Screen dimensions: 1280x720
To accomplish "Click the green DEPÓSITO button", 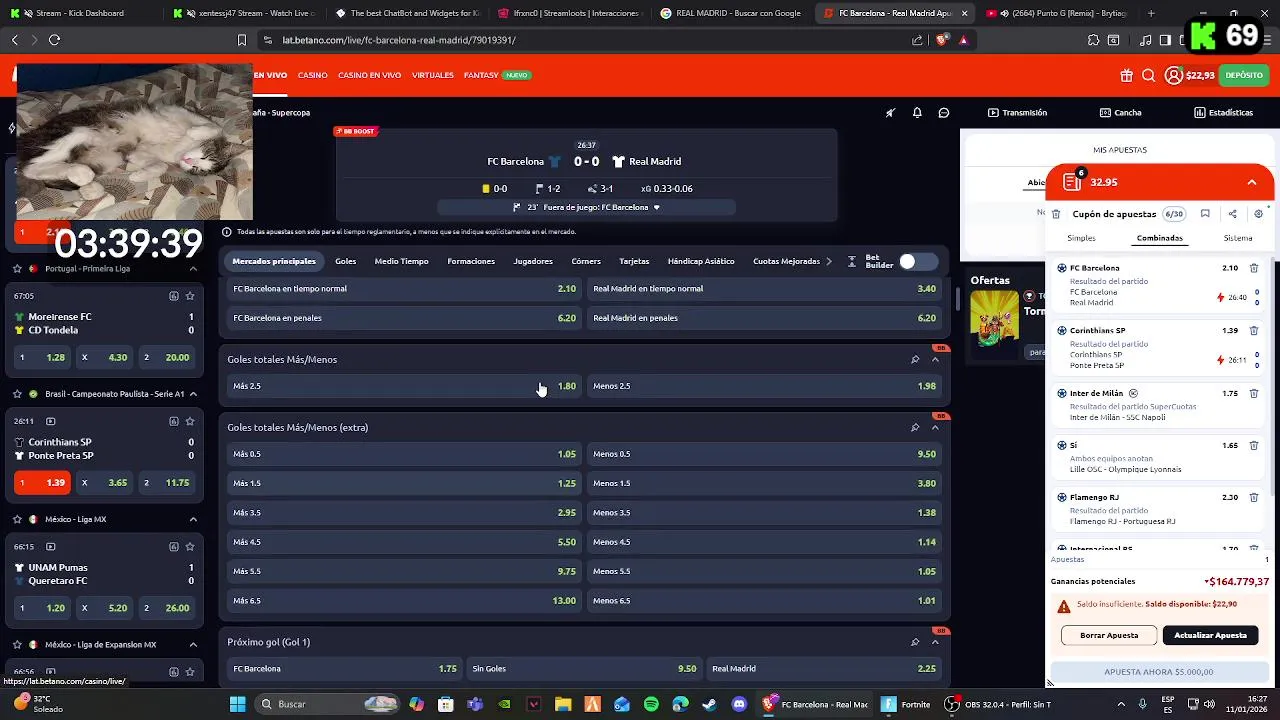I will point(1244,75).
